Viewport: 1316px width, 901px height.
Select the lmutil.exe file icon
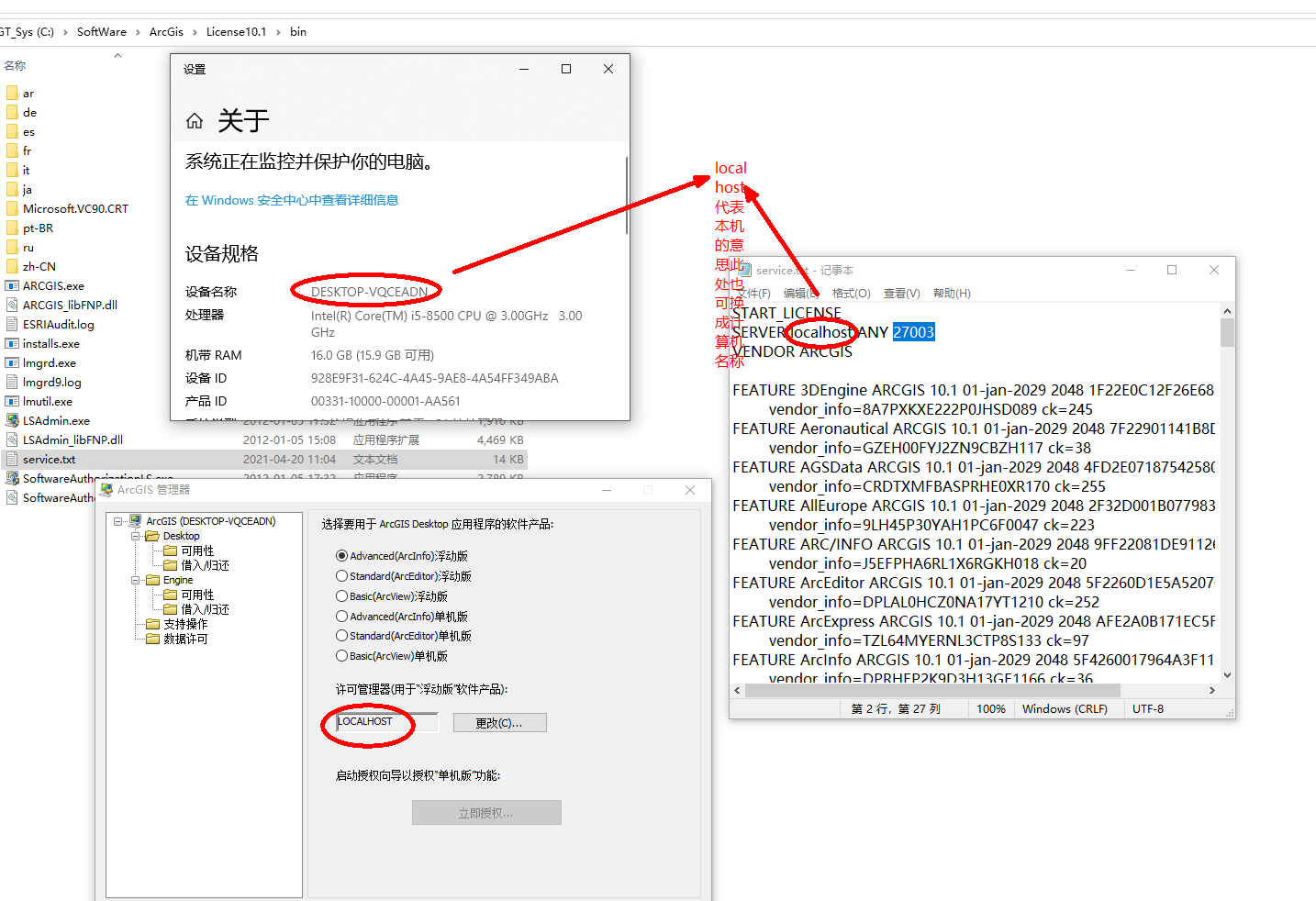(49, 401)
